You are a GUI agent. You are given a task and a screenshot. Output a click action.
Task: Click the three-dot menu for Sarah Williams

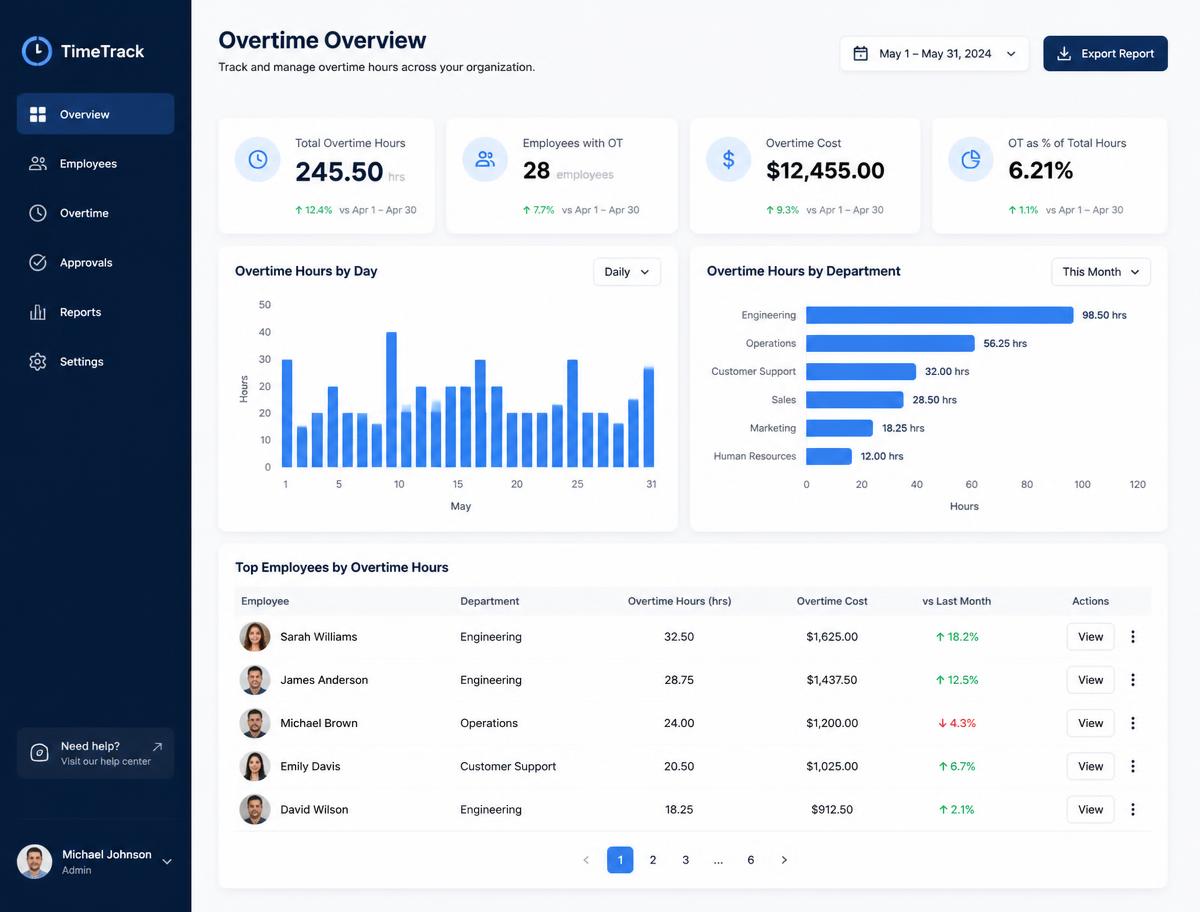(x=1133, y=637)
